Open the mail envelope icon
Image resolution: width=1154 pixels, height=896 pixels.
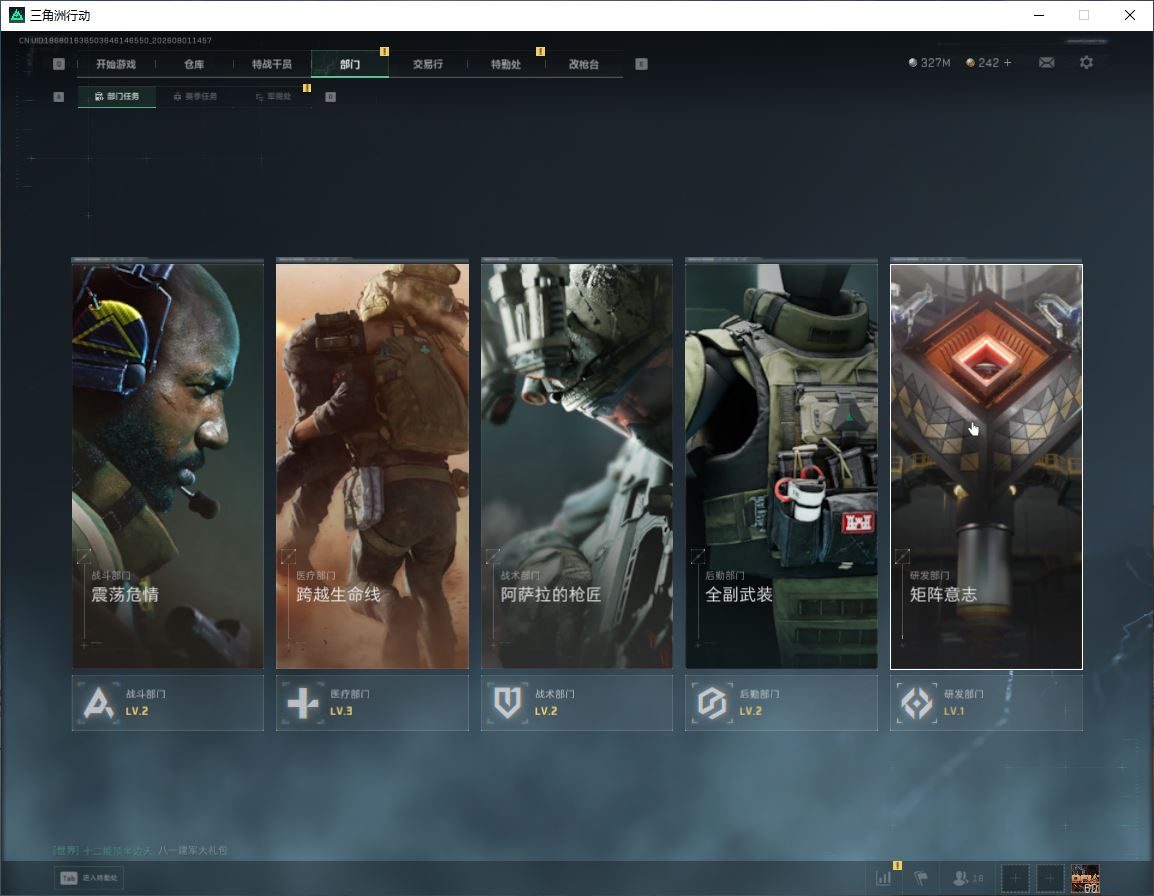click(x=1047, y=63)
